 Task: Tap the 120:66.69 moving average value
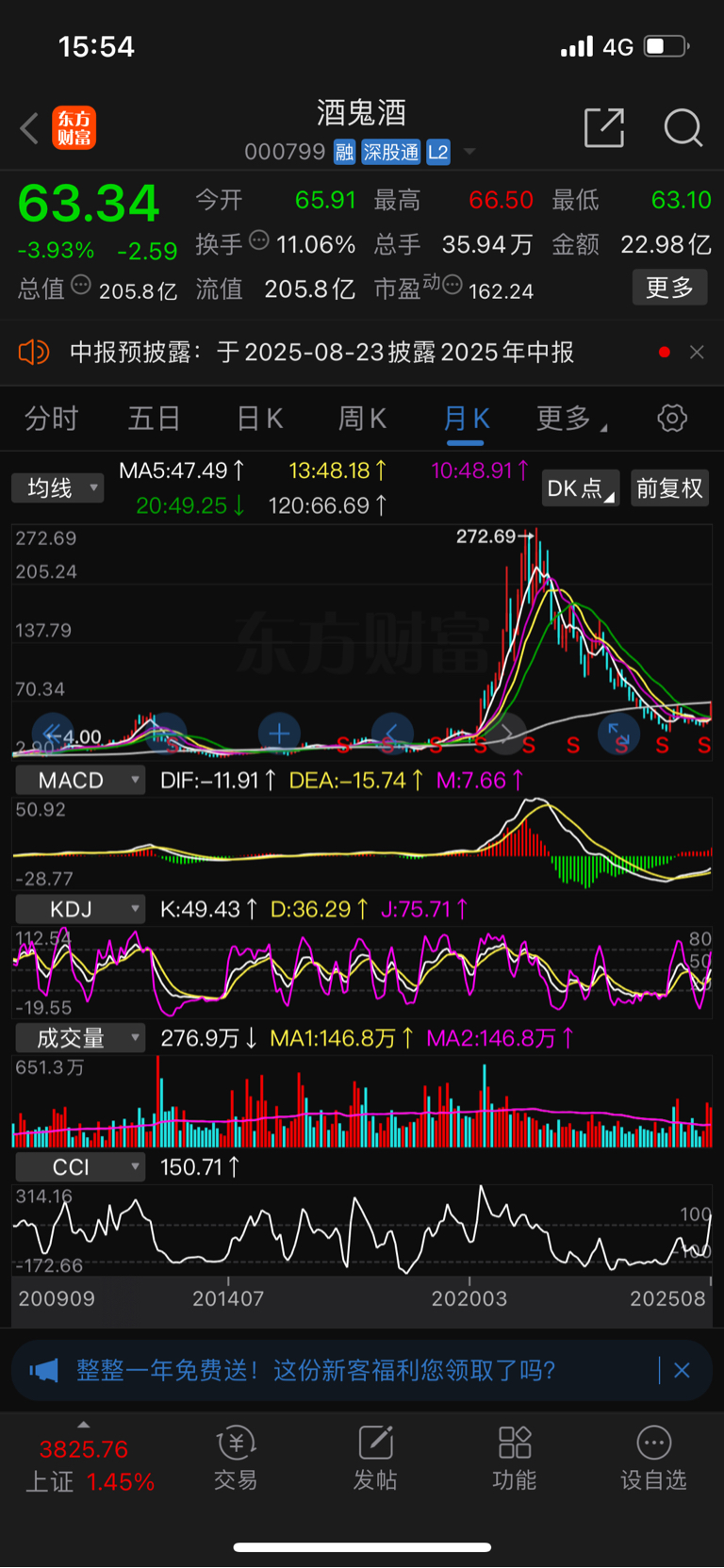(327, 506)
